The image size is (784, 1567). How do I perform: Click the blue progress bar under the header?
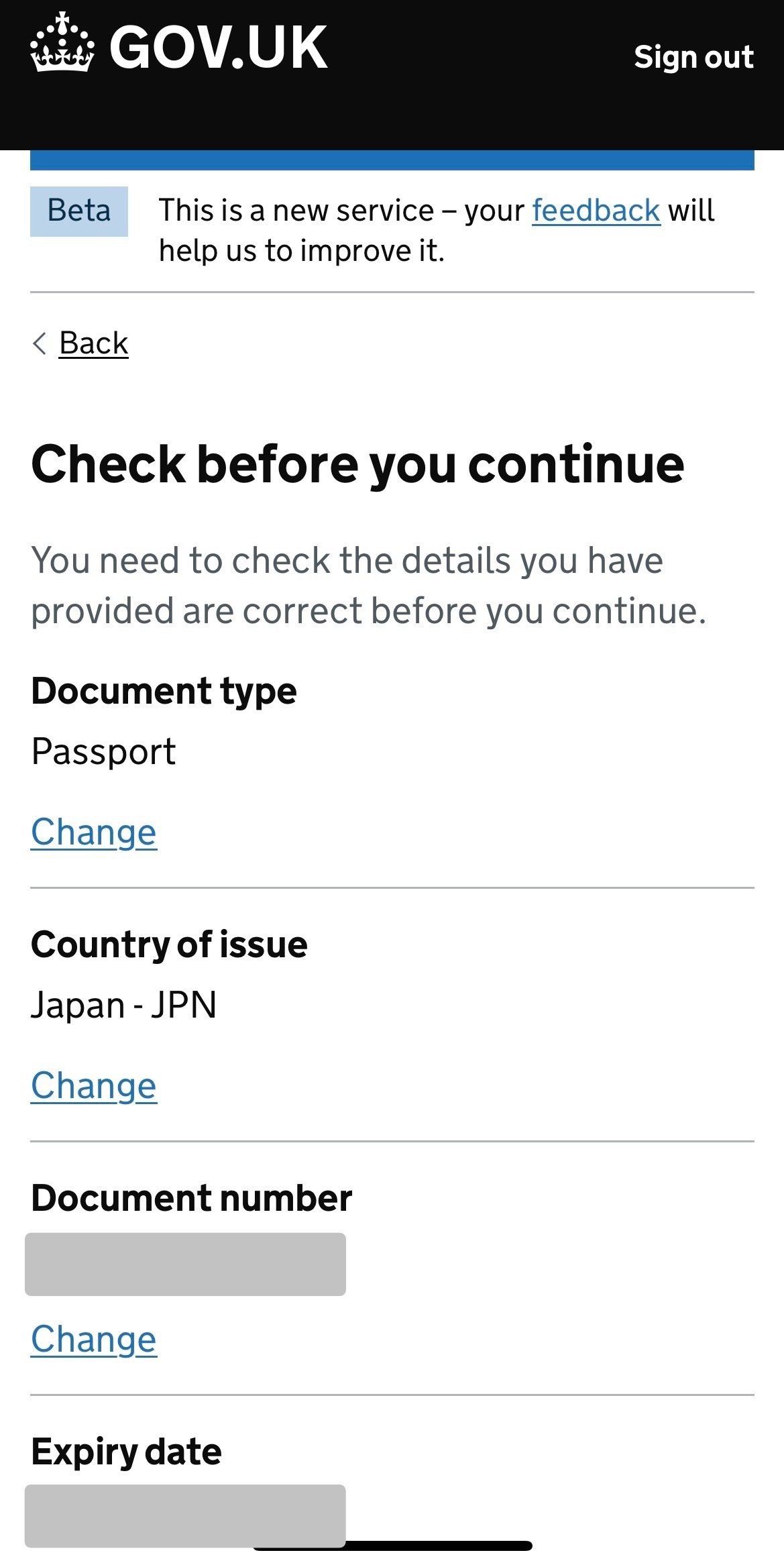(x=392, y=160)
